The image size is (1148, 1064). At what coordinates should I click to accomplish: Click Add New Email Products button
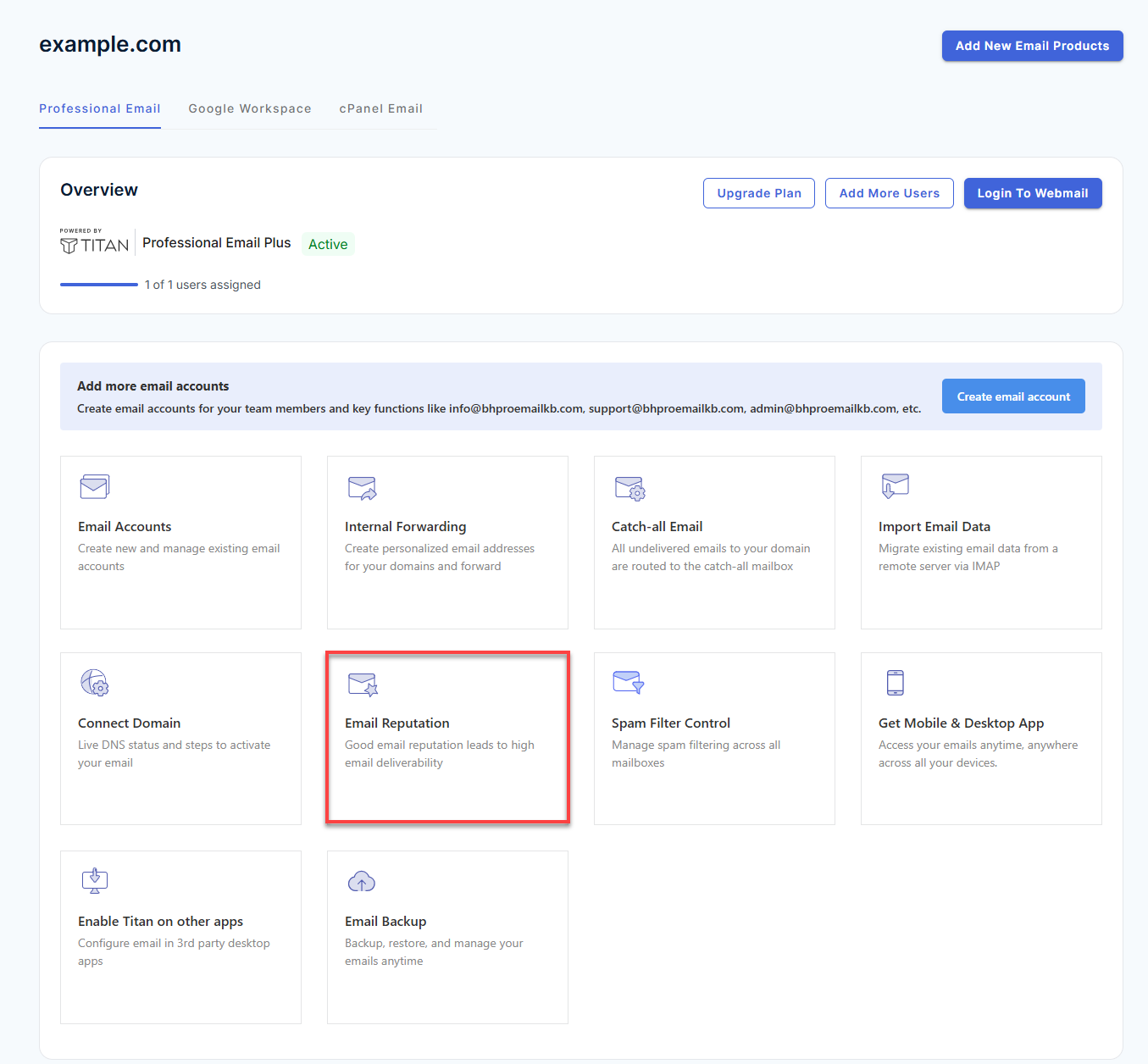click(x=1032, y=46)
